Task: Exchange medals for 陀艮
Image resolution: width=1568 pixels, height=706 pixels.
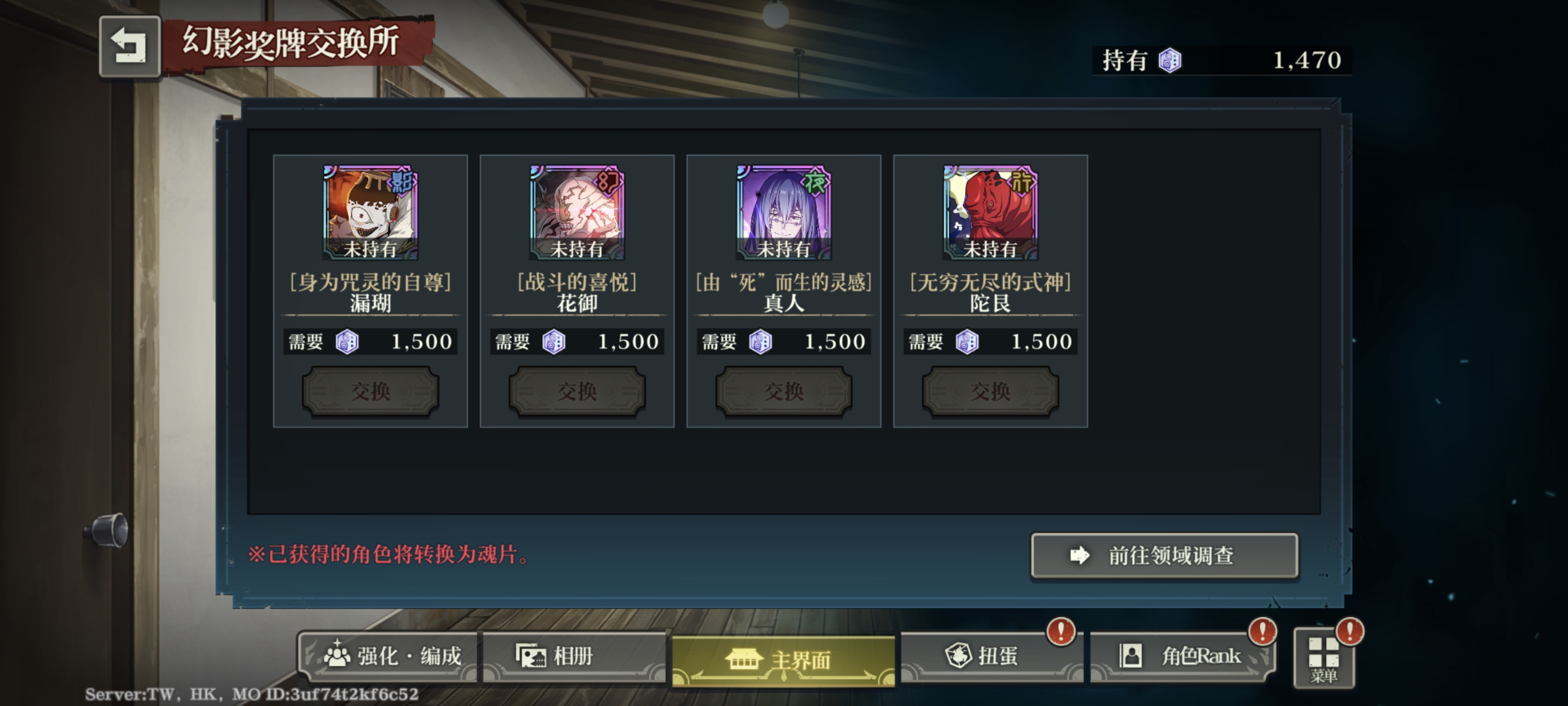Action: pos(991,391)
